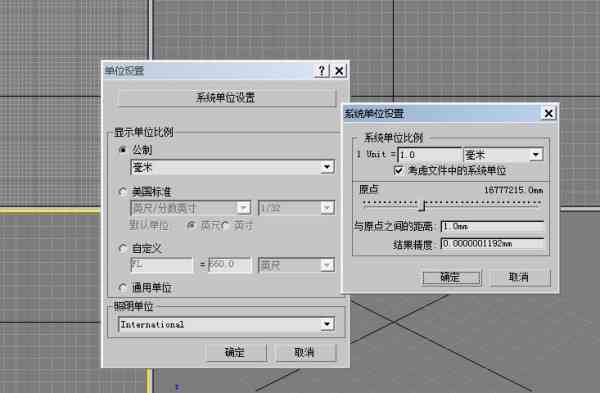
Task: Open the disabled 英尺/分数英寸 dropdown
Action: pos(191,208)
